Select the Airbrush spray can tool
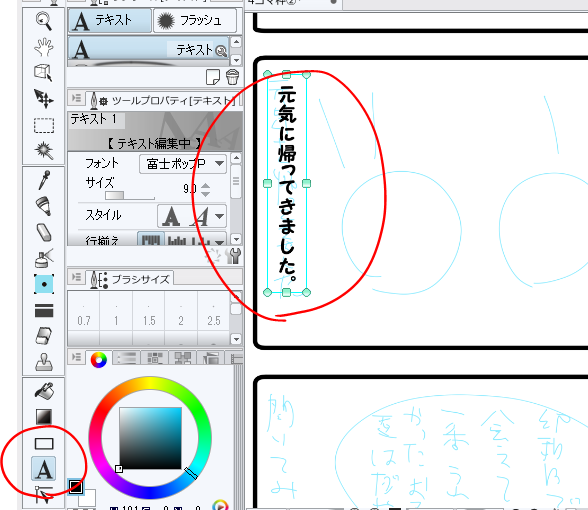This screenshot has width=588, height=510. click(44, 258)
